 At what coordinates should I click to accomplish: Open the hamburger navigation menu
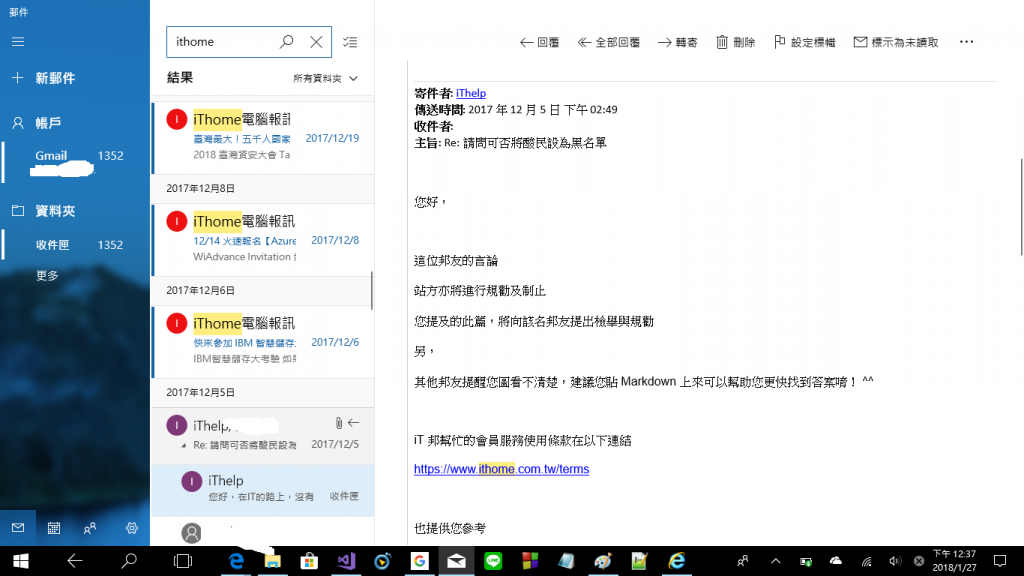(x=18, y=42)
